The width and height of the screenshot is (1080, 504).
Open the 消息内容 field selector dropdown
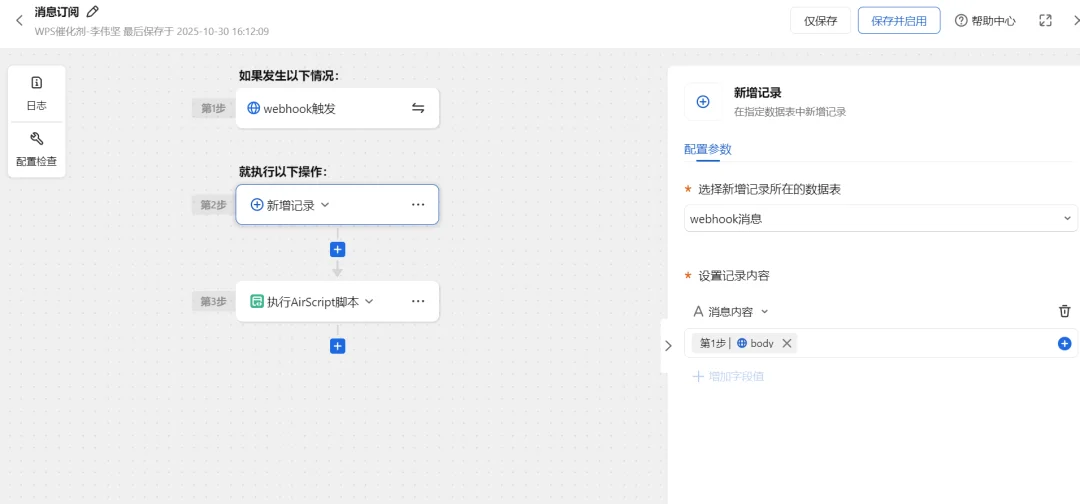(730, 311)
